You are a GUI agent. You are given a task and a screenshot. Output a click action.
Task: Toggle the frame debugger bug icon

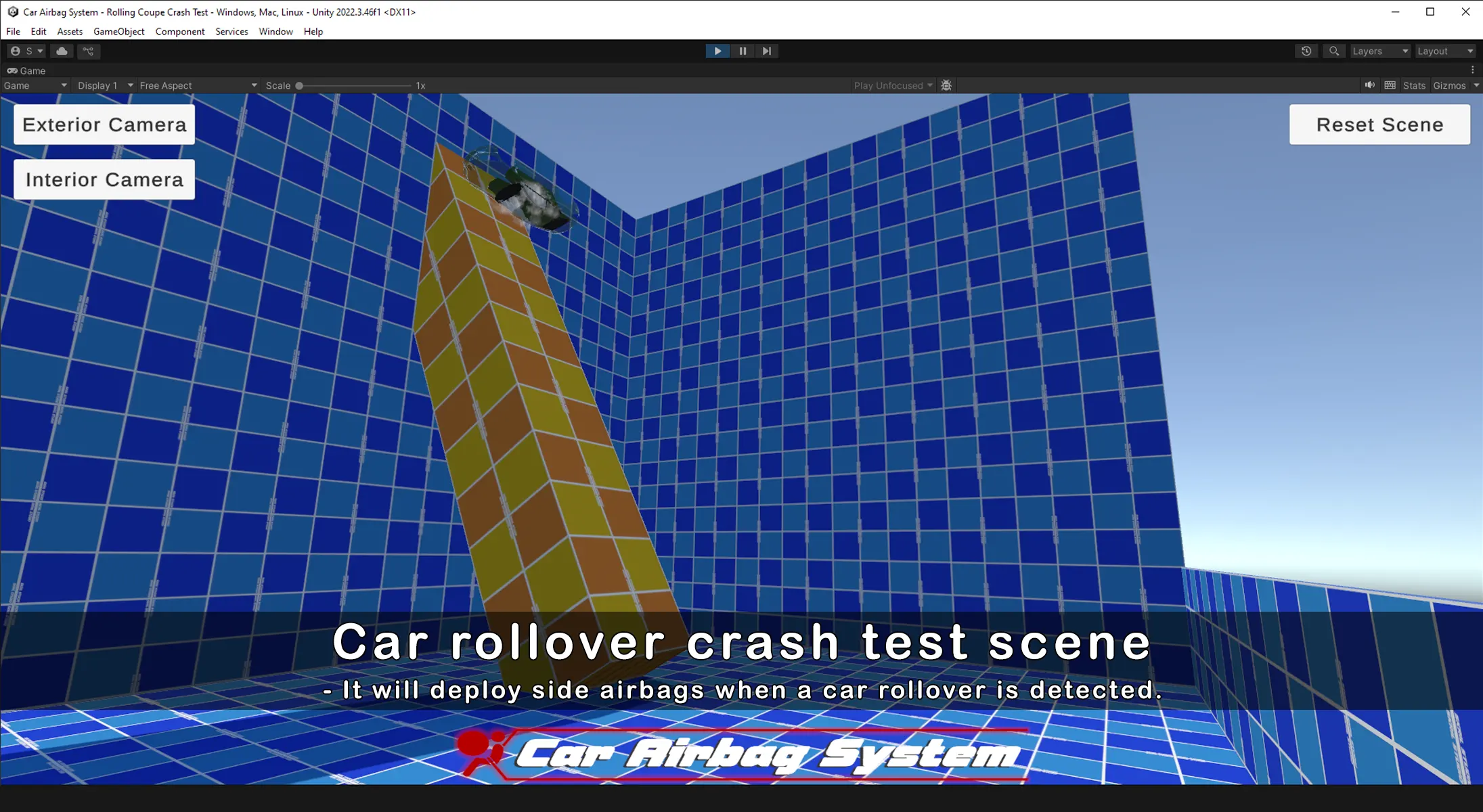coord(946,85)
